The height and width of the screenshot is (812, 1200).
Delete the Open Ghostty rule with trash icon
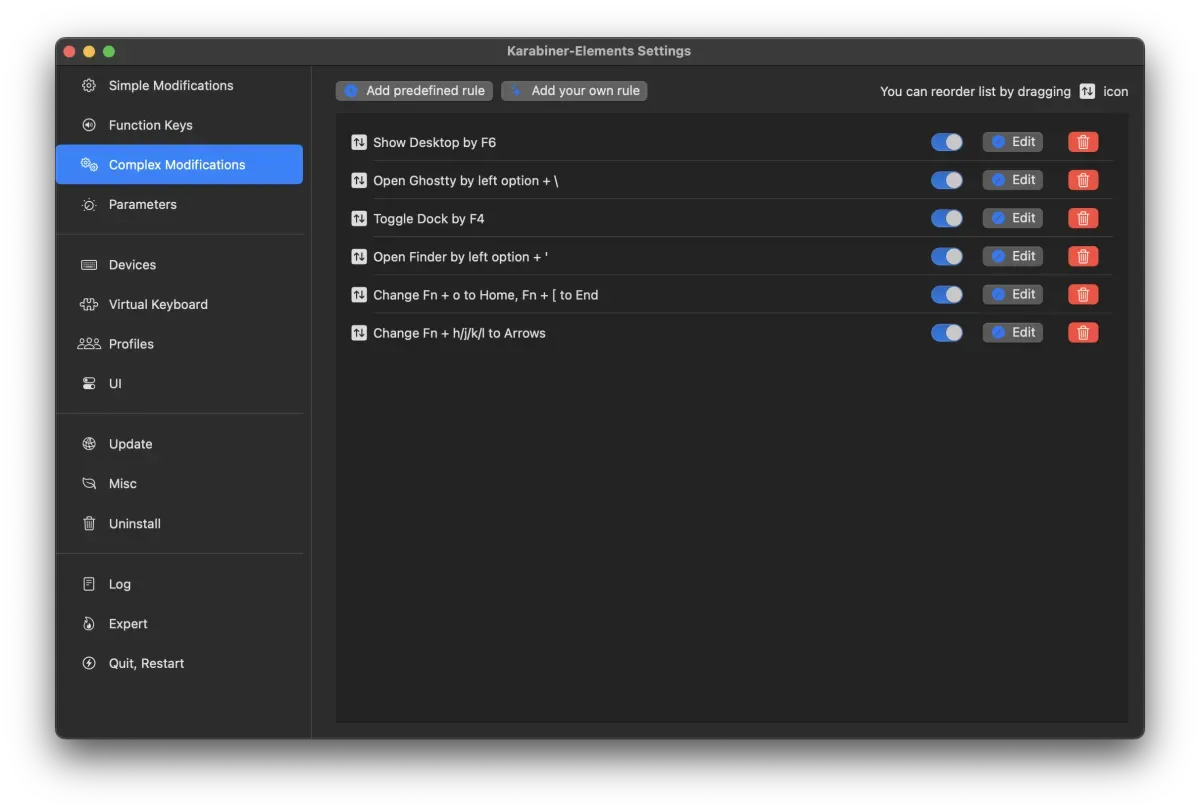1083,180
